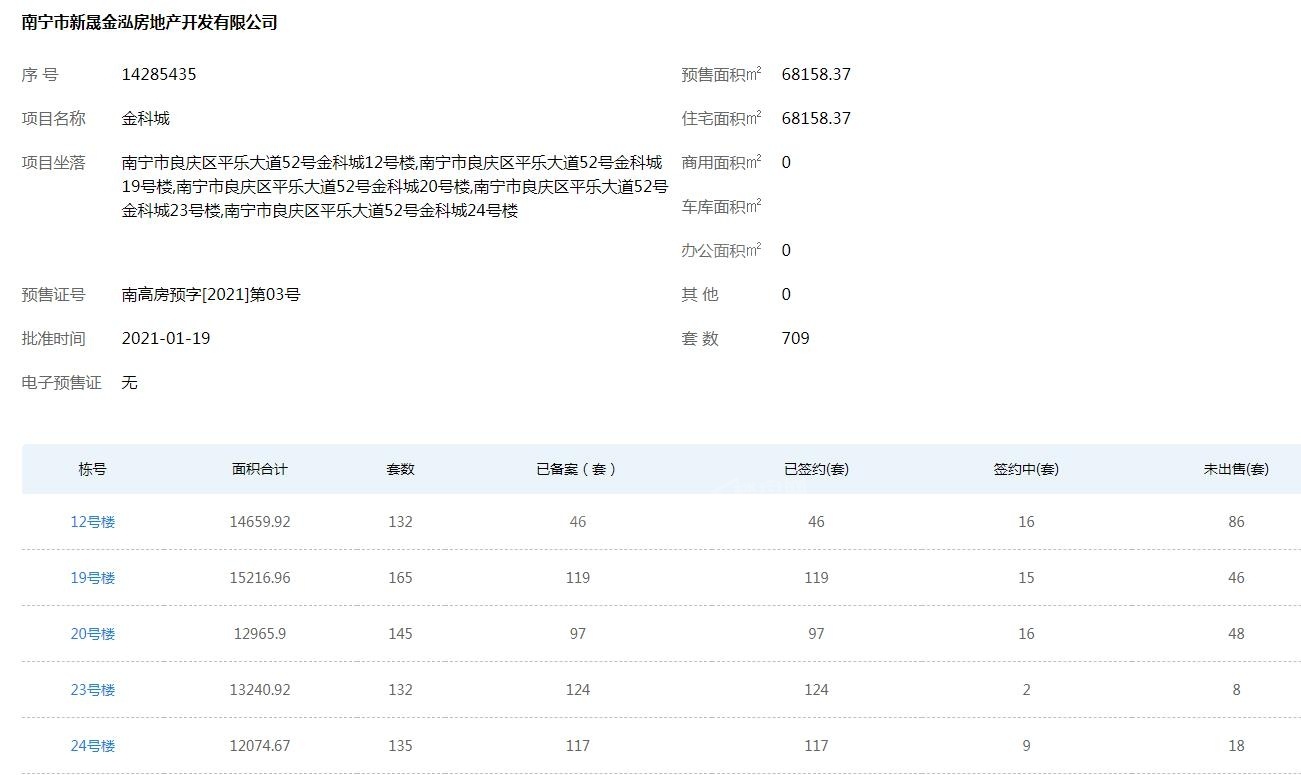Select serial number 14285435
Screen dimensions: 1301x775
coord(159,74)
